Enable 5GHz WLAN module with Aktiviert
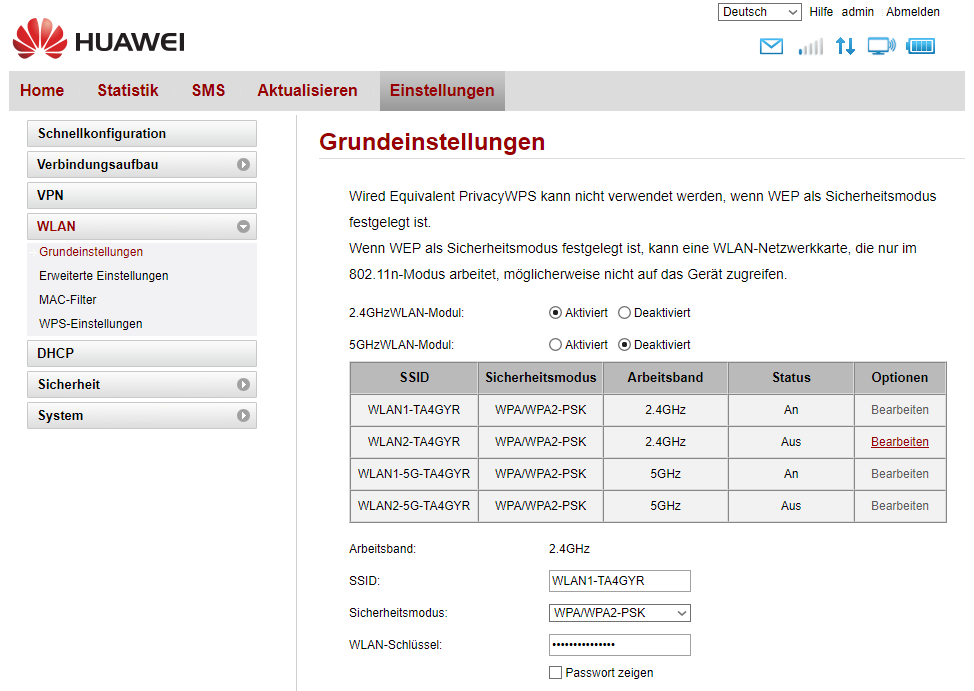This screenshot has height=691, width=974. tap(556, 345)
